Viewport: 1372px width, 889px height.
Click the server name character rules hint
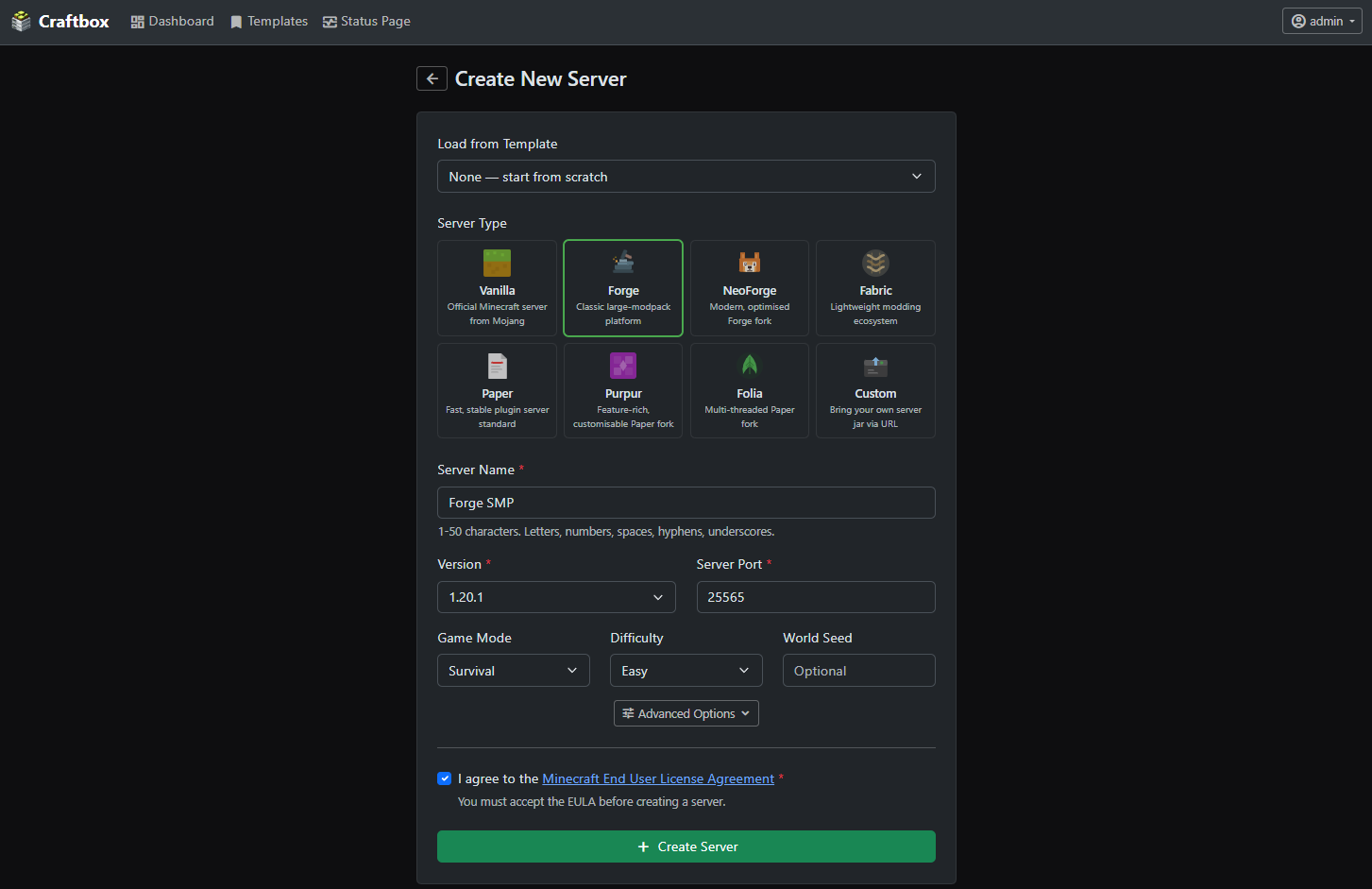pos(606,532)
